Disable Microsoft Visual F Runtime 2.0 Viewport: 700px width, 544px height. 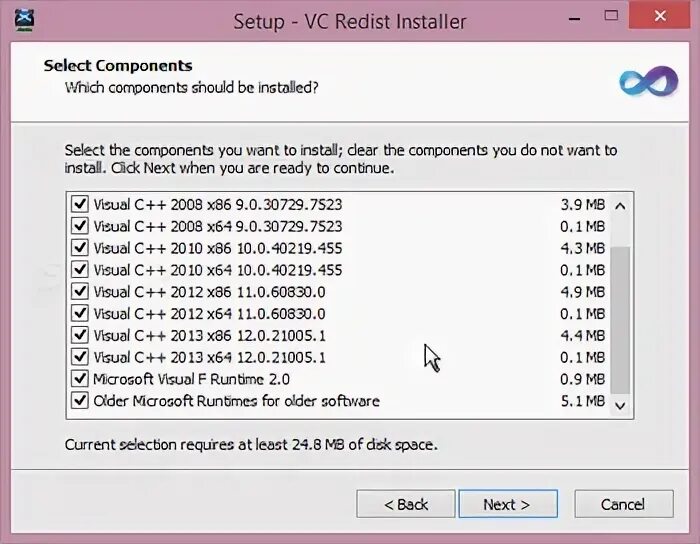80,379
